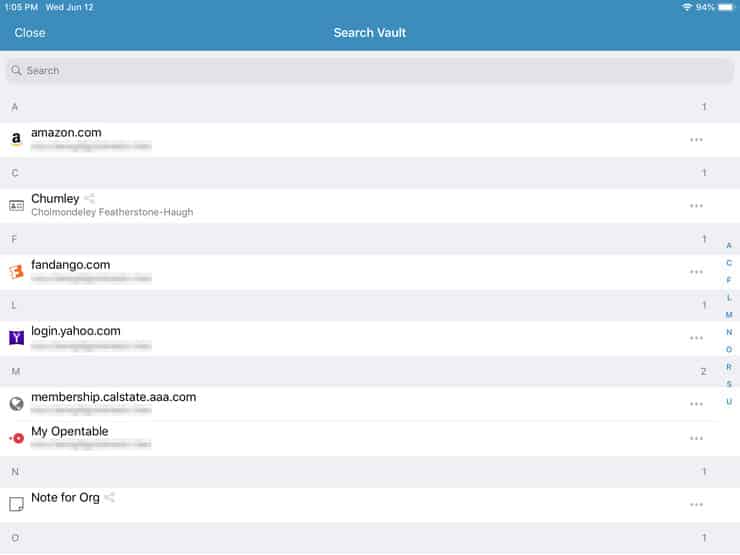Screen dimensions: 740x555
Task: Jump to section R in the index
Action: 729,367
